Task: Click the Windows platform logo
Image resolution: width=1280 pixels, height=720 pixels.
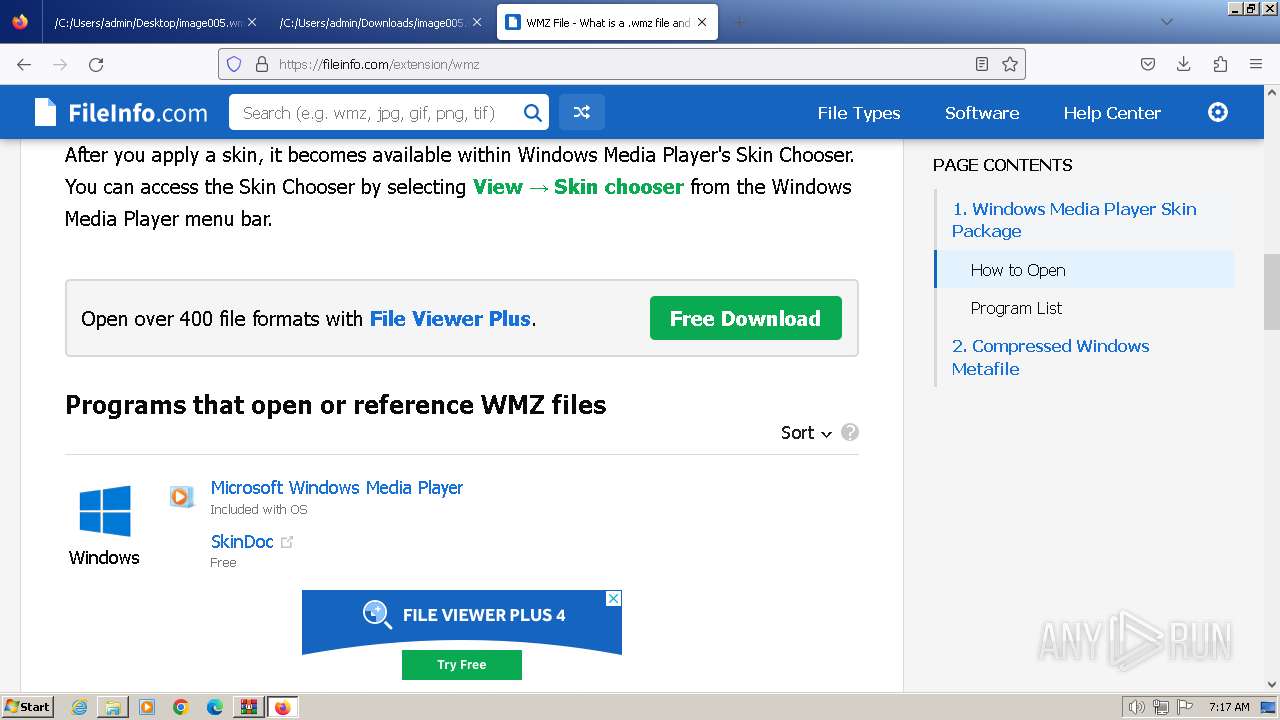Action: pyautogui.click(x=105, y=511)
